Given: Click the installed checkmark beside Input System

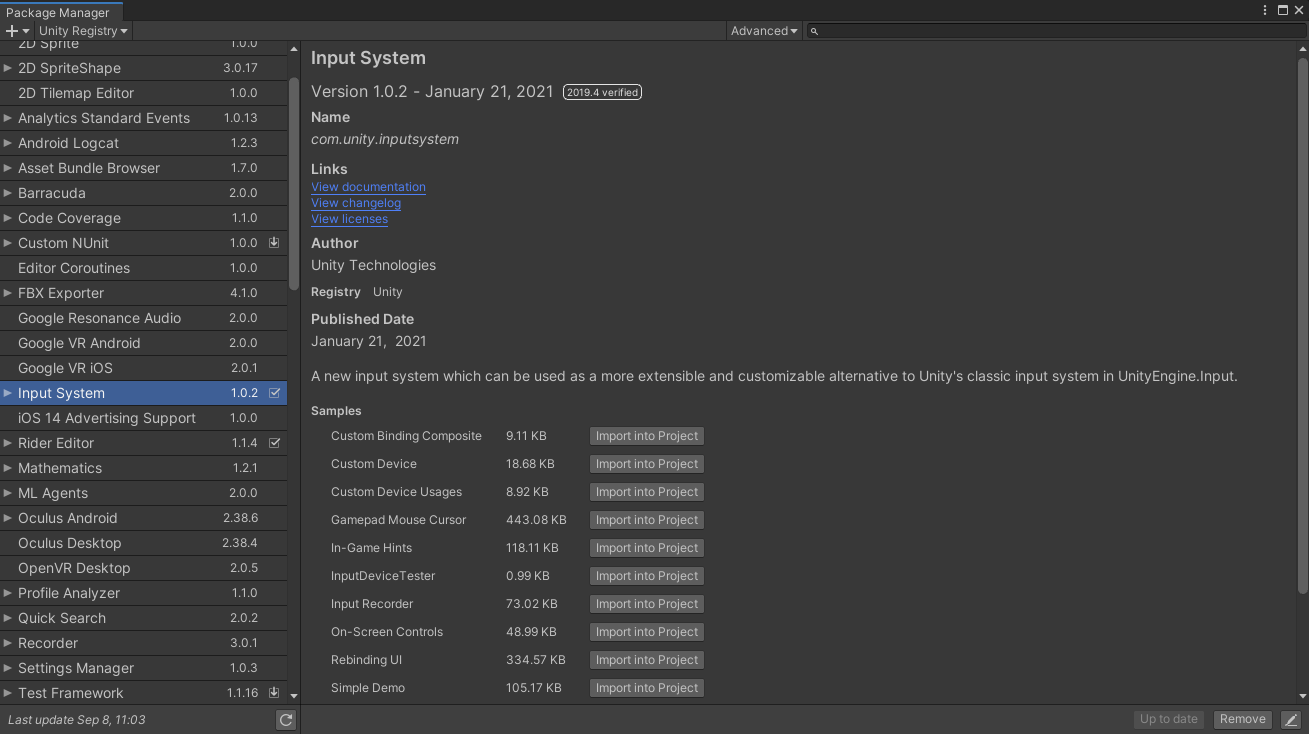Looking at the screenshot, I should [x=274, y=393].
